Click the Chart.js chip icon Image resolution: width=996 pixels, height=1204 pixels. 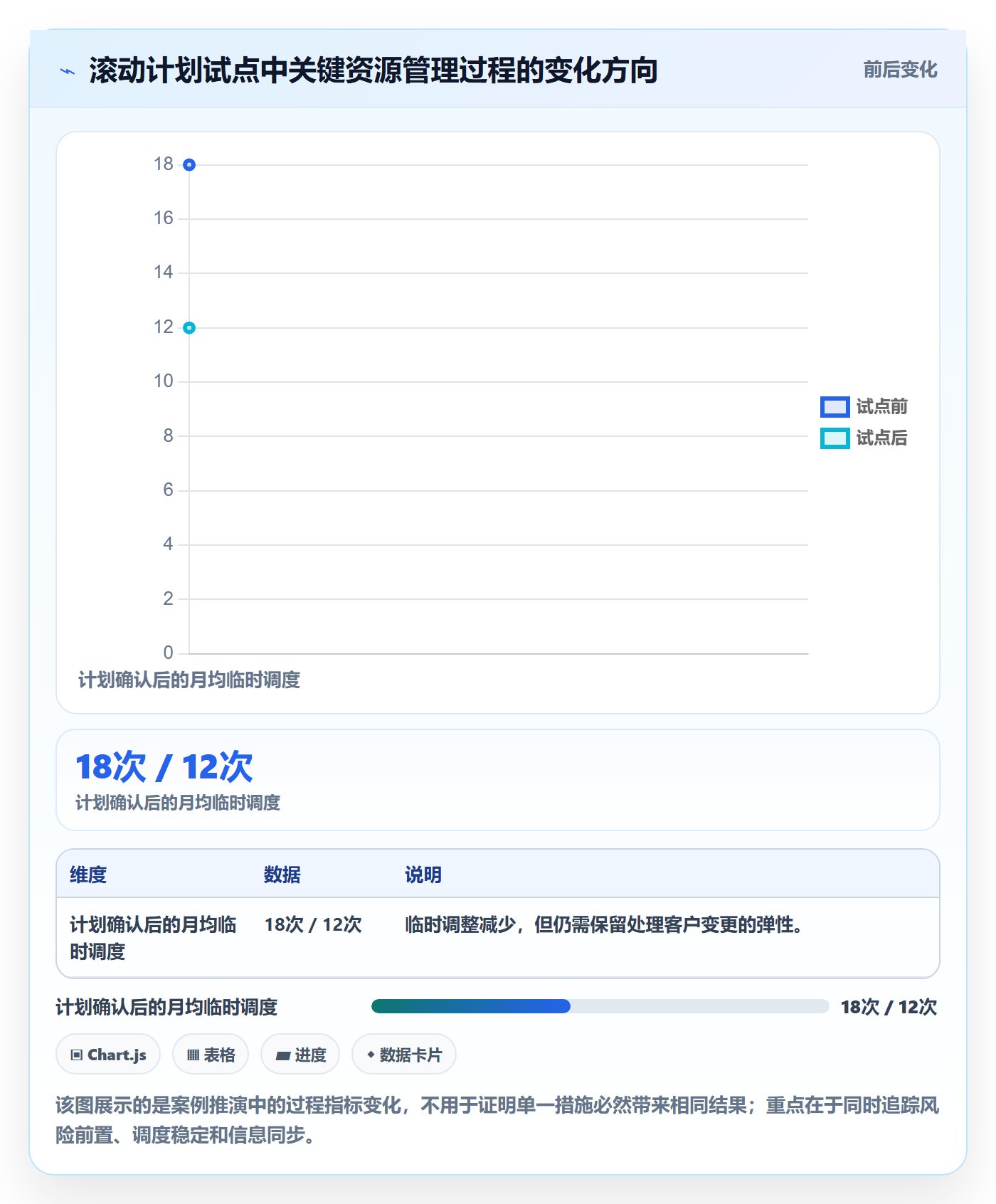(x=77, y=1055)
